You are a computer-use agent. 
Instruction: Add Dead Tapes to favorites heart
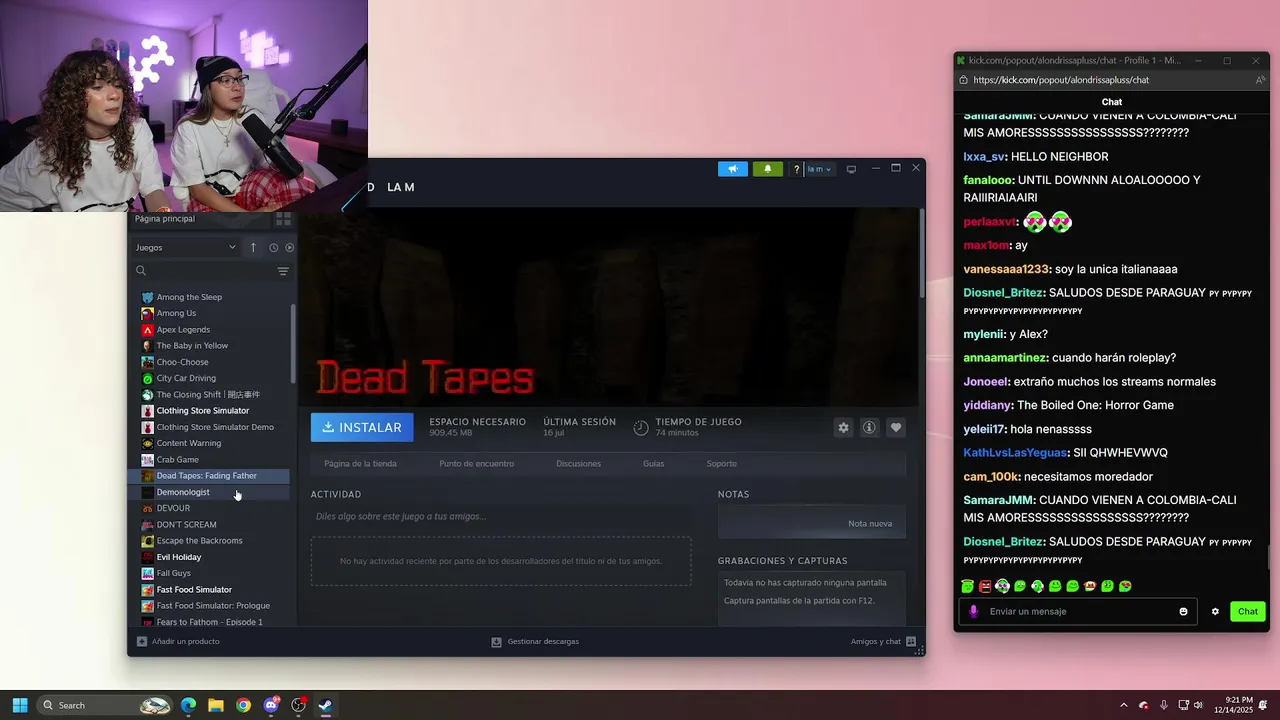point(896,427)
